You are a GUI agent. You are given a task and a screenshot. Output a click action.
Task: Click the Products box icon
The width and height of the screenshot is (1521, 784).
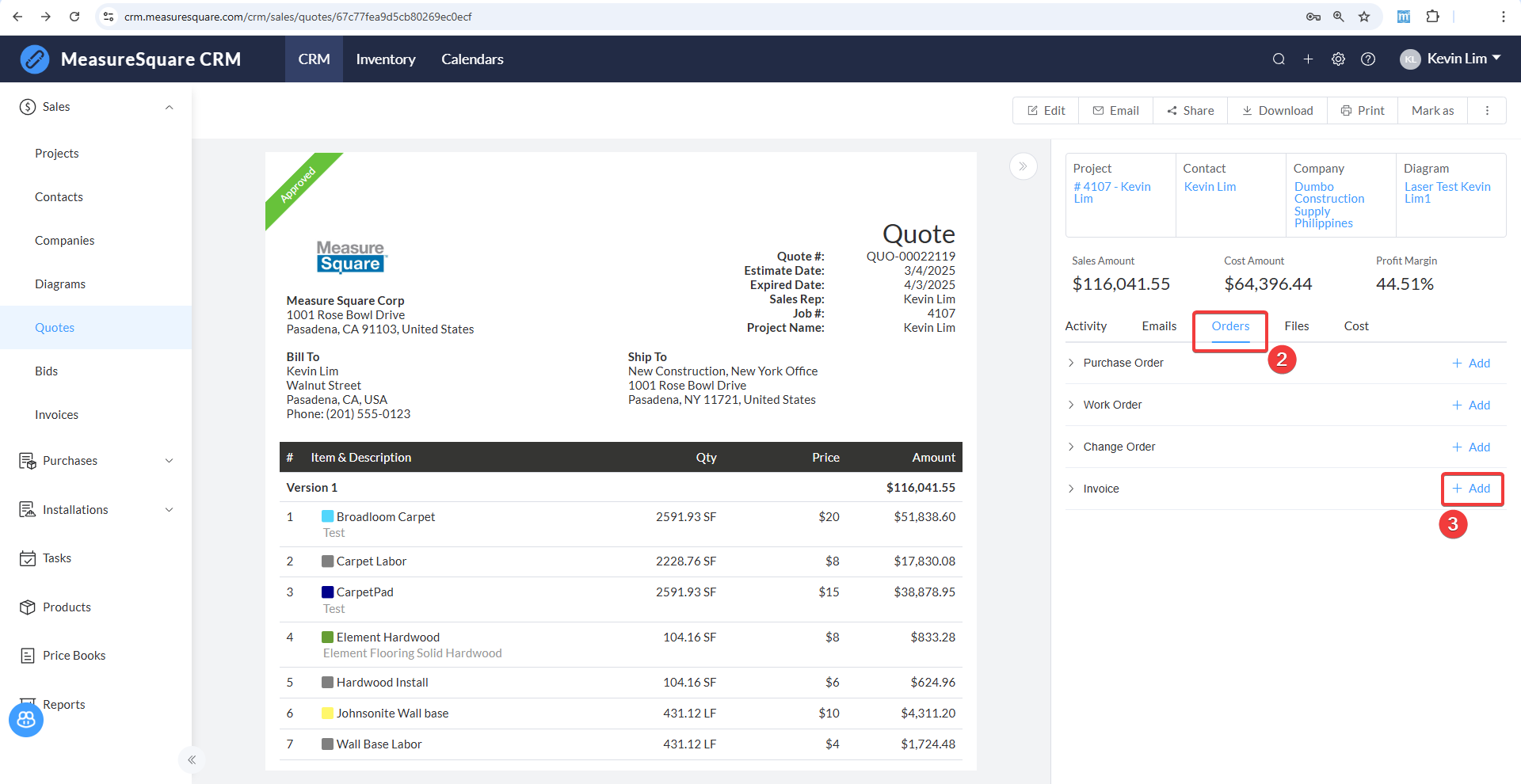(28, 607)
